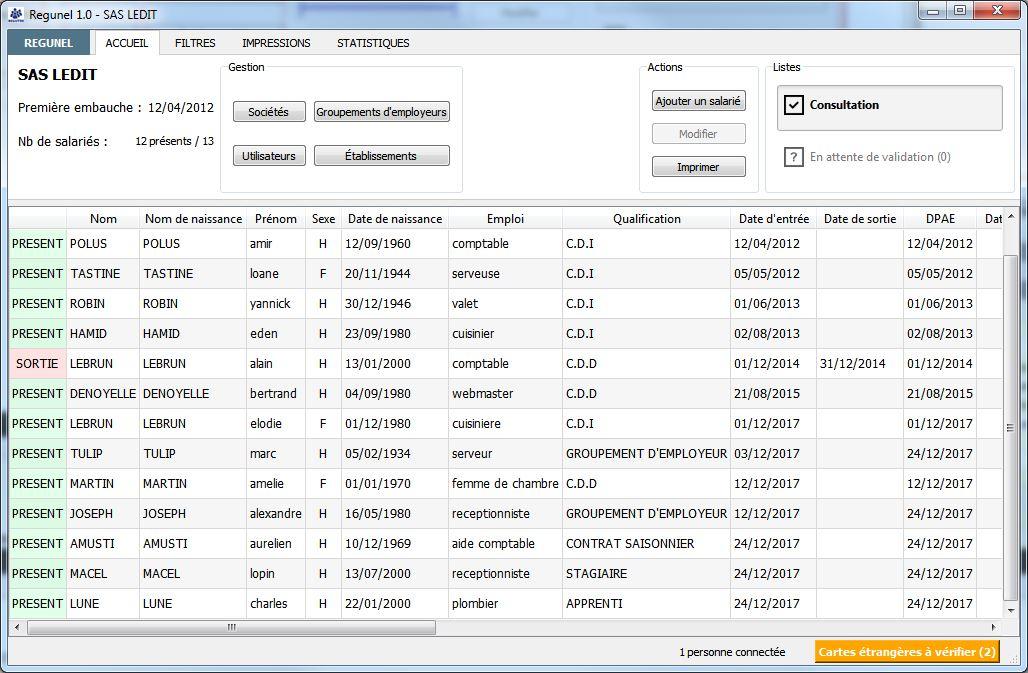Screen dimensions: 1028x673
Task: Click table scroll down arrow
Action: click(x=1011, y=610)
